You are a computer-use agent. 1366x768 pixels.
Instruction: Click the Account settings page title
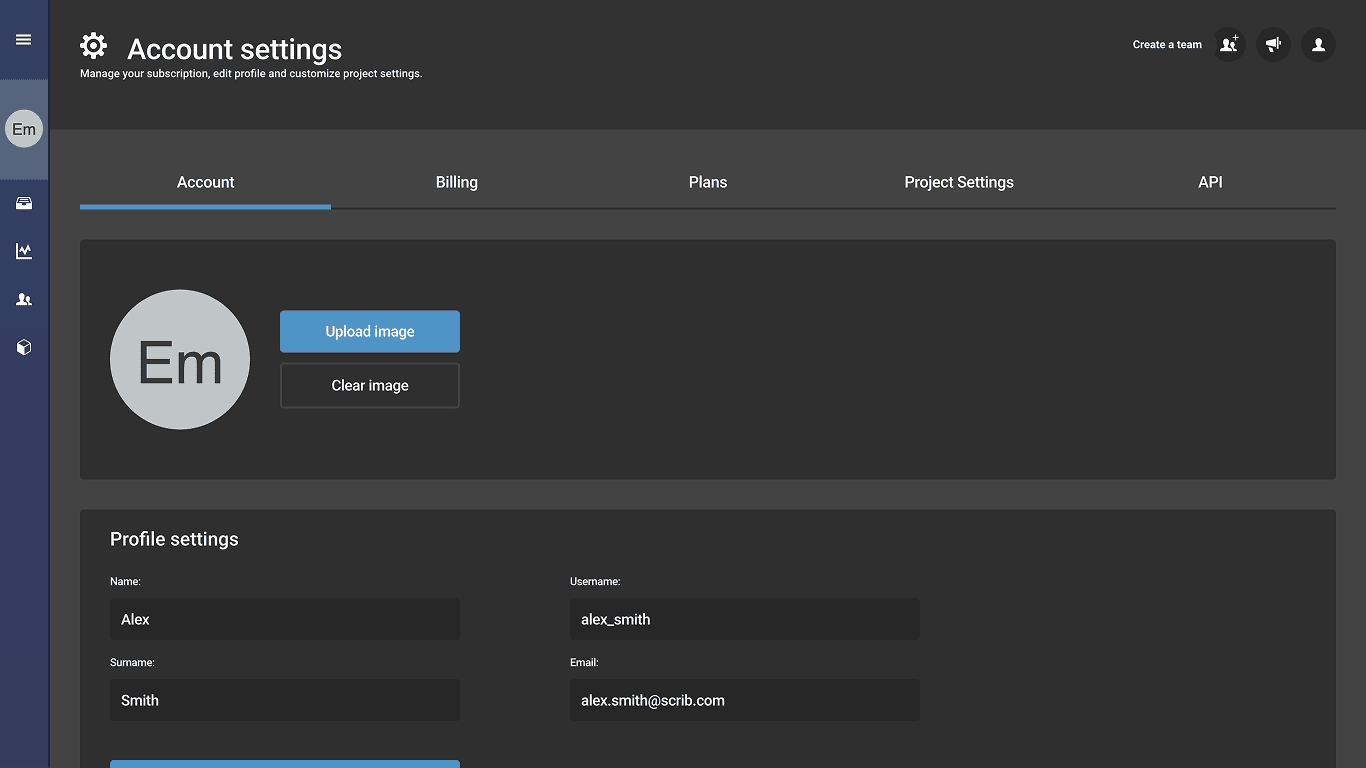coord(235,49)
